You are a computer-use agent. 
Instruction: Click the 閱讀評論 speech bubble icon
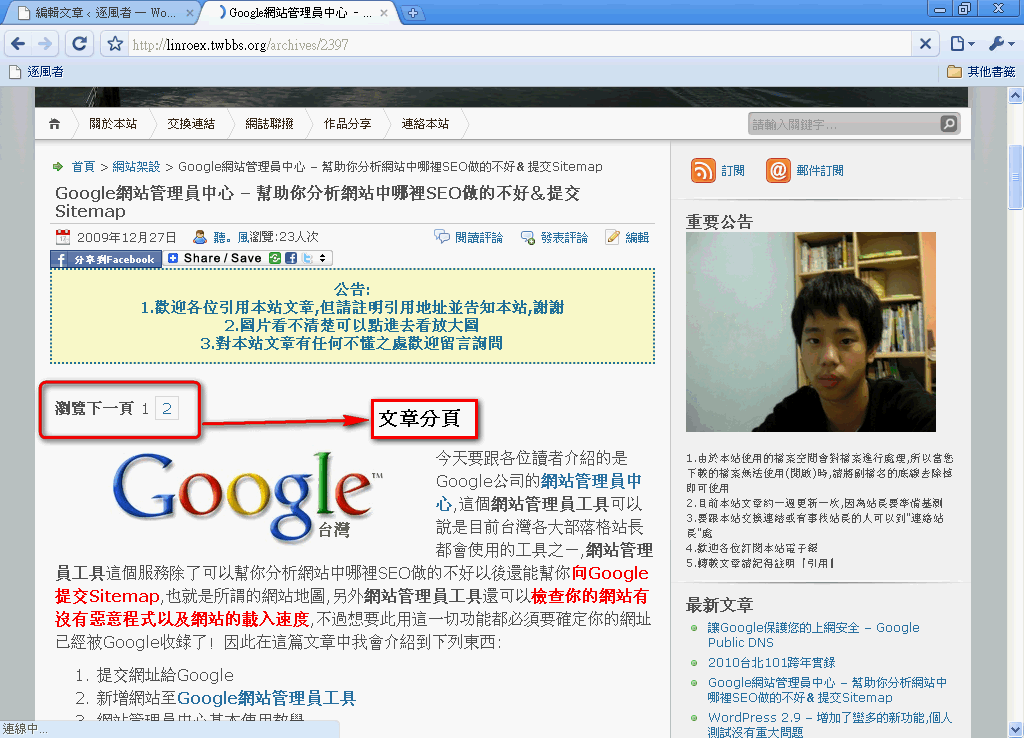coord(442,236)
